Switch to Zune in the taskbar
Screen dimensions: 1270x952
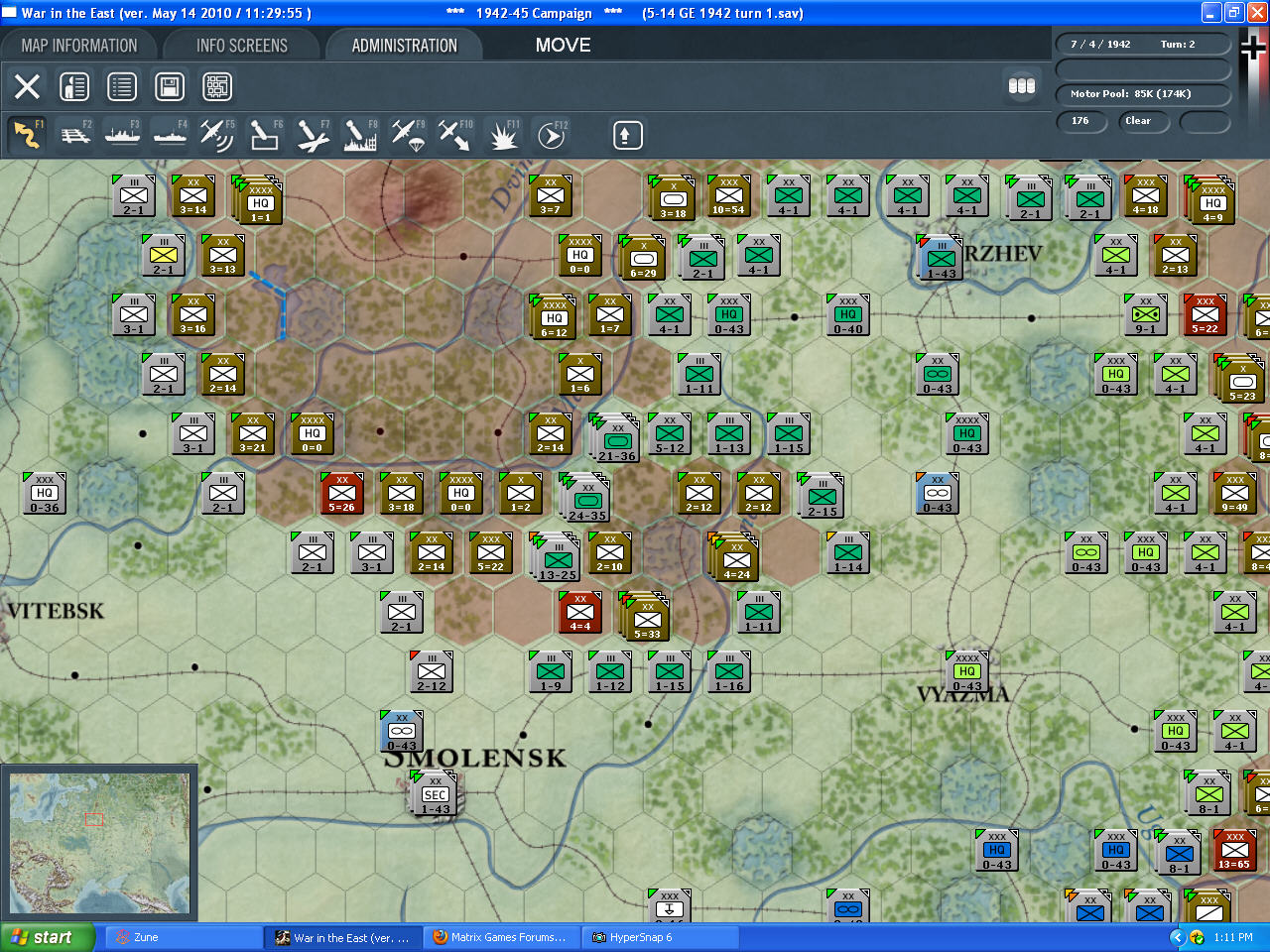pos(184,937)
